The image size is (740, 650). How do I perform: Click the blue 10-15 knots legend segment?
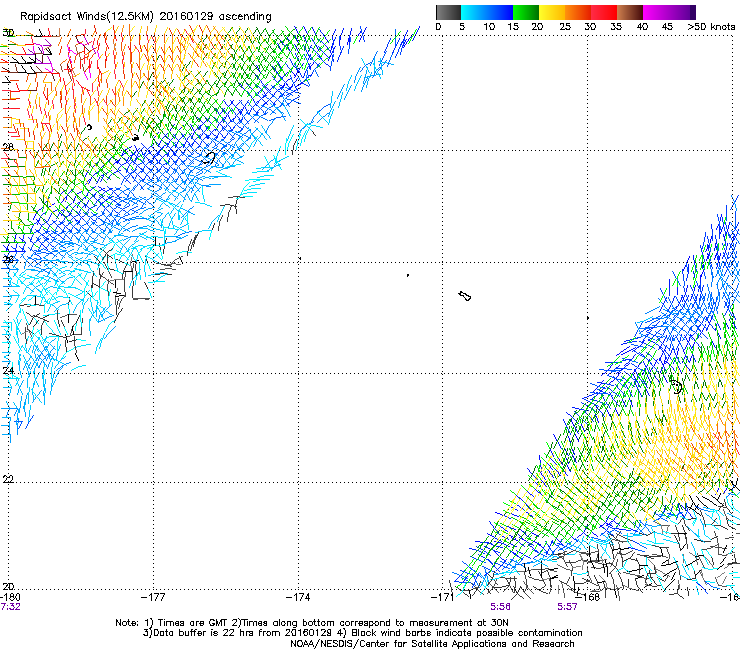click(500, 12)
